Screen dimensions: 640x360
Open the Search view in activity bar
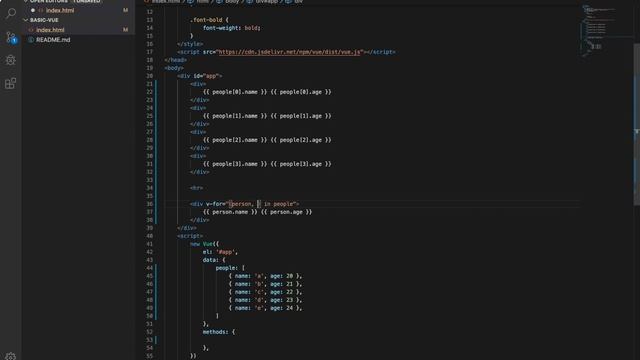[11, 13]
